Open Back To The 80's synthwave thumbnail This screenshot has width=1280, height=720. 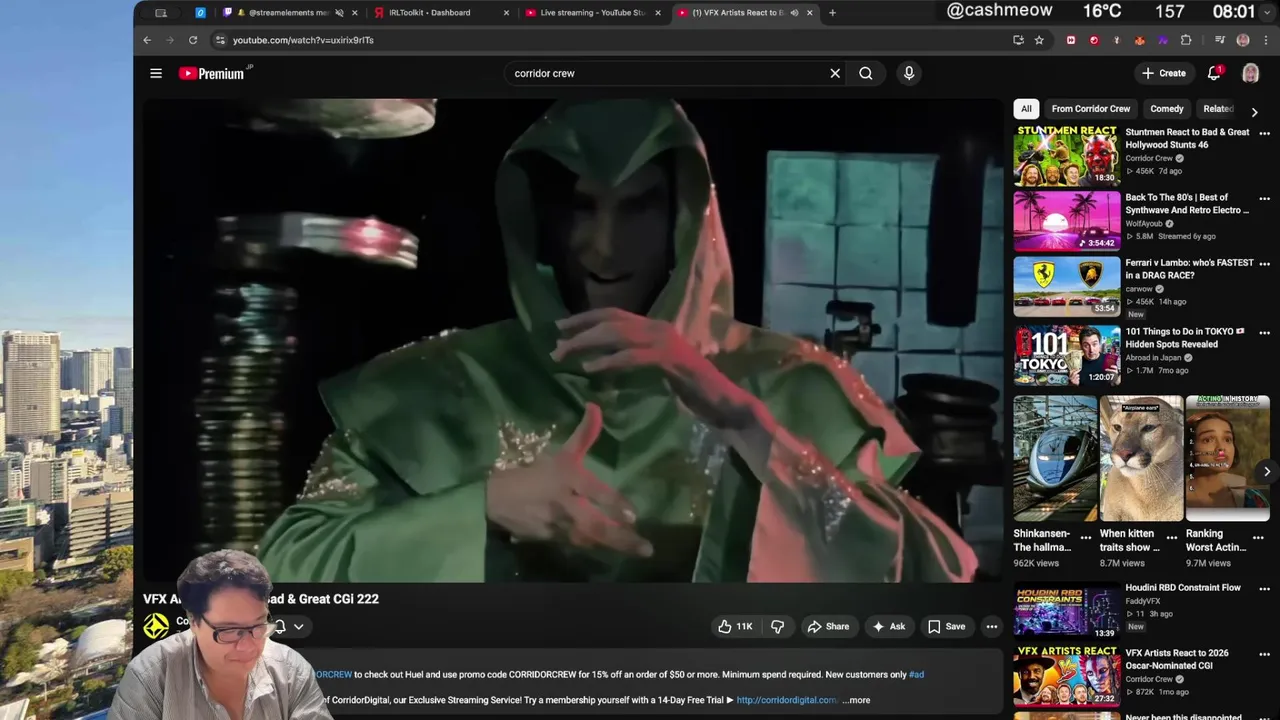[x=1066, y=221]
